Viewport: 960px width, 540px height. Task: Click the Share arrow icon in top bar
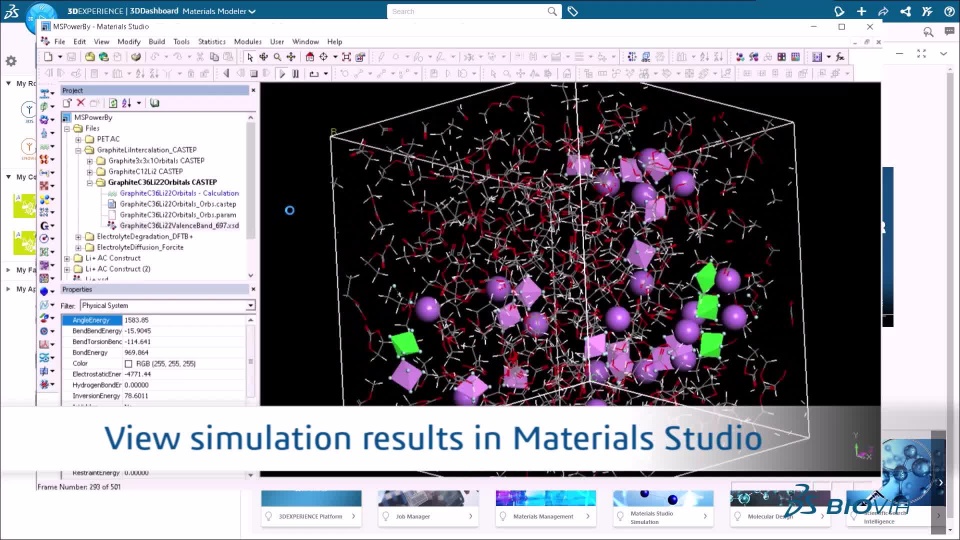tap(883, 11)
